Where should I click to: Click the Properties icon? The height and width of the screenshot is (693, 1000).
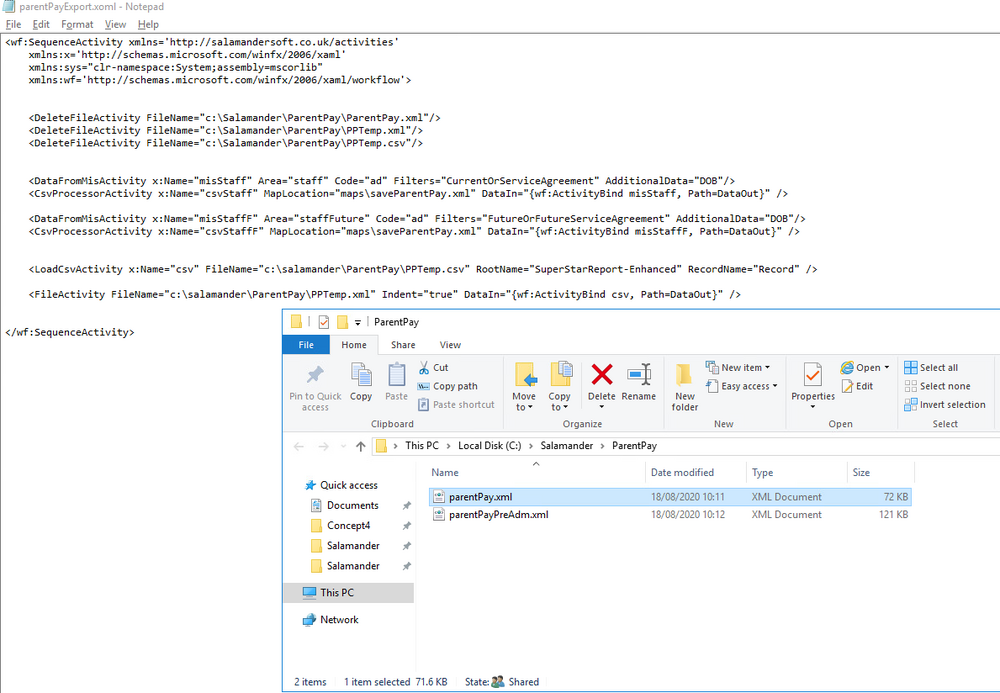coord(812,375)
